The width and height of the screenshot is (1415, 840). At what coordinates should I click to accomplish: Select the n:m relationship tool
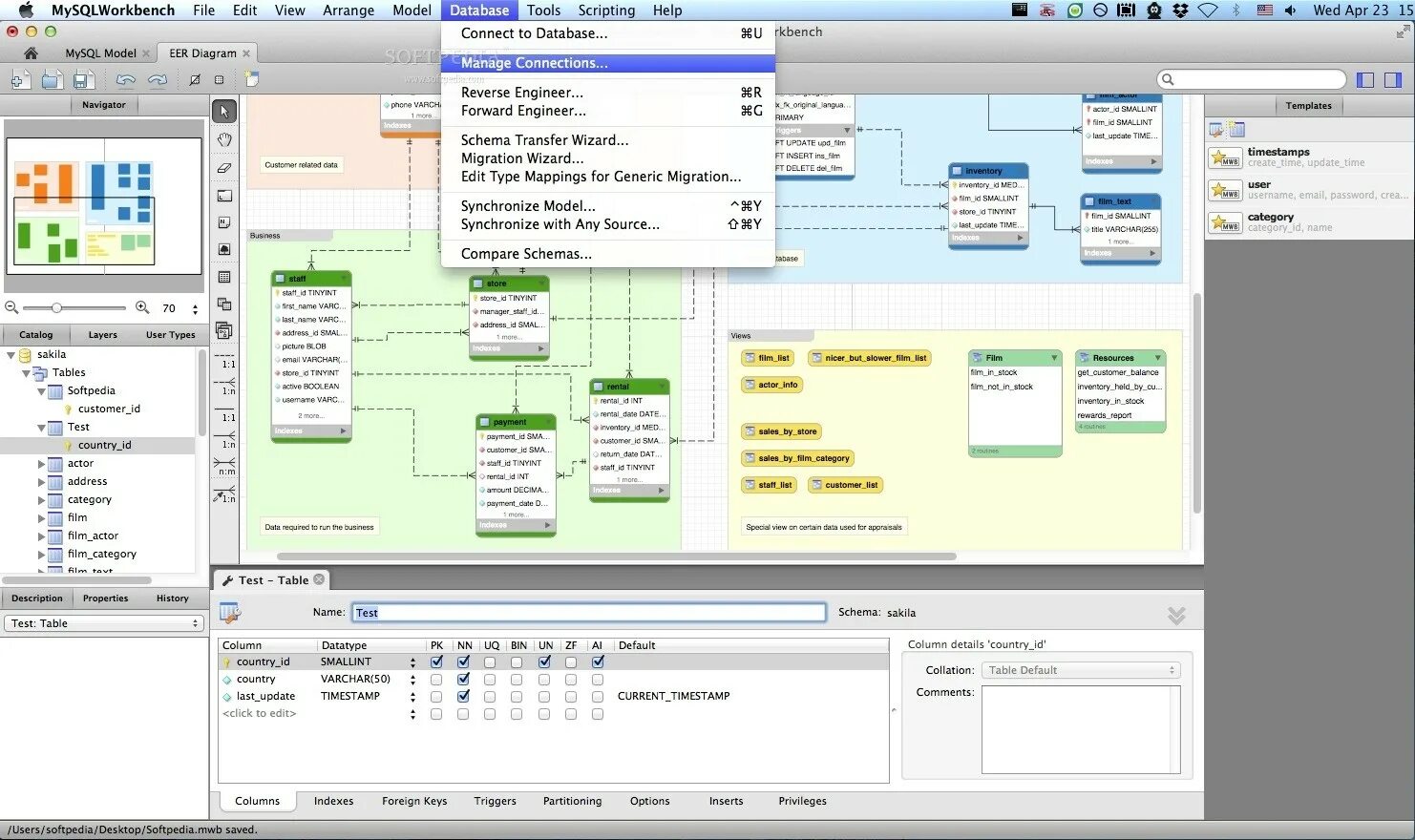[x=226, y=467]
